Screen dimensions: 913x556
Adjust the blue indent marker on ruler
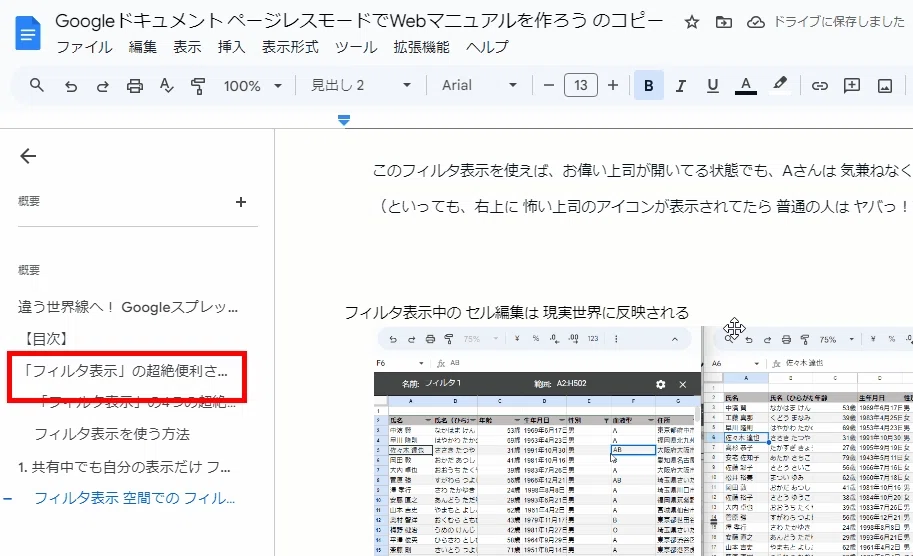click(x=344, y=120)
